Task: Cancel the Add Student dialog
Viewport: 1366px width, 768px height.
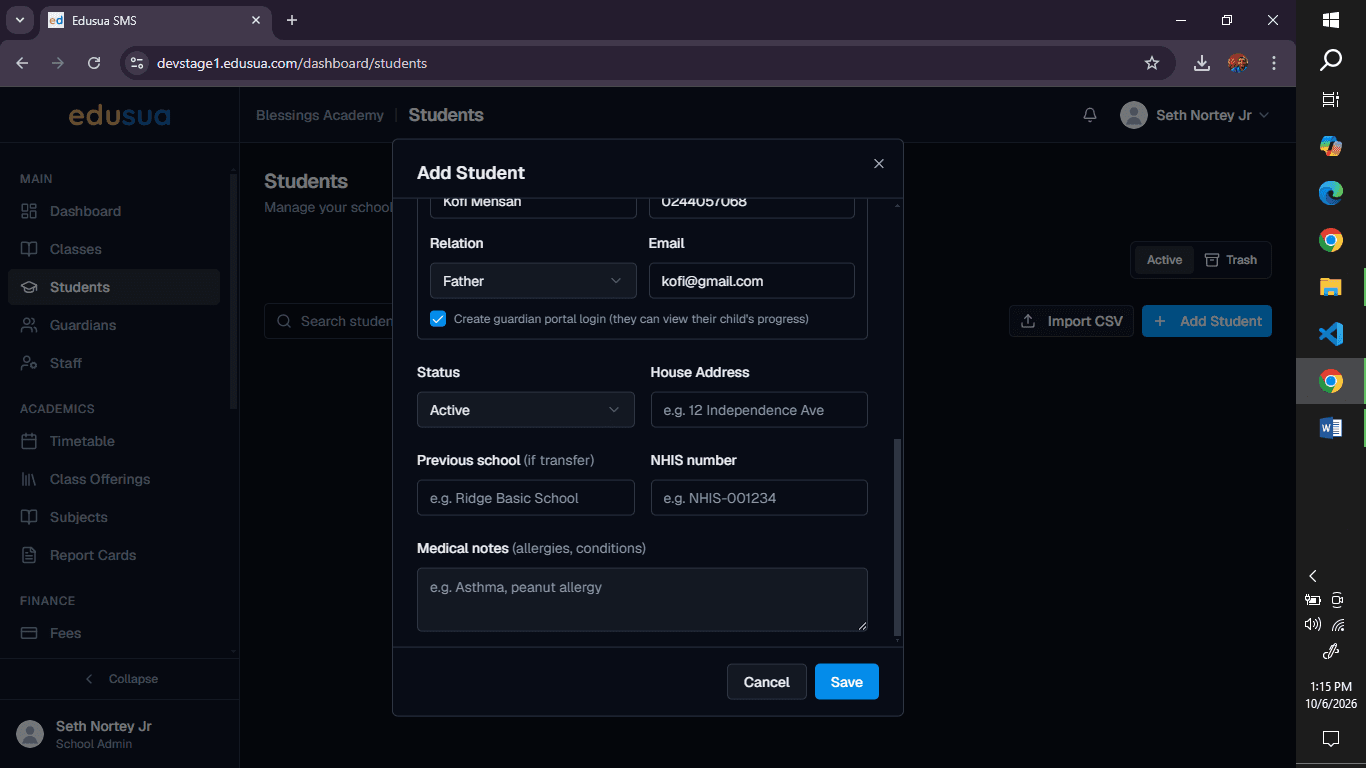Action: point(766,682)
